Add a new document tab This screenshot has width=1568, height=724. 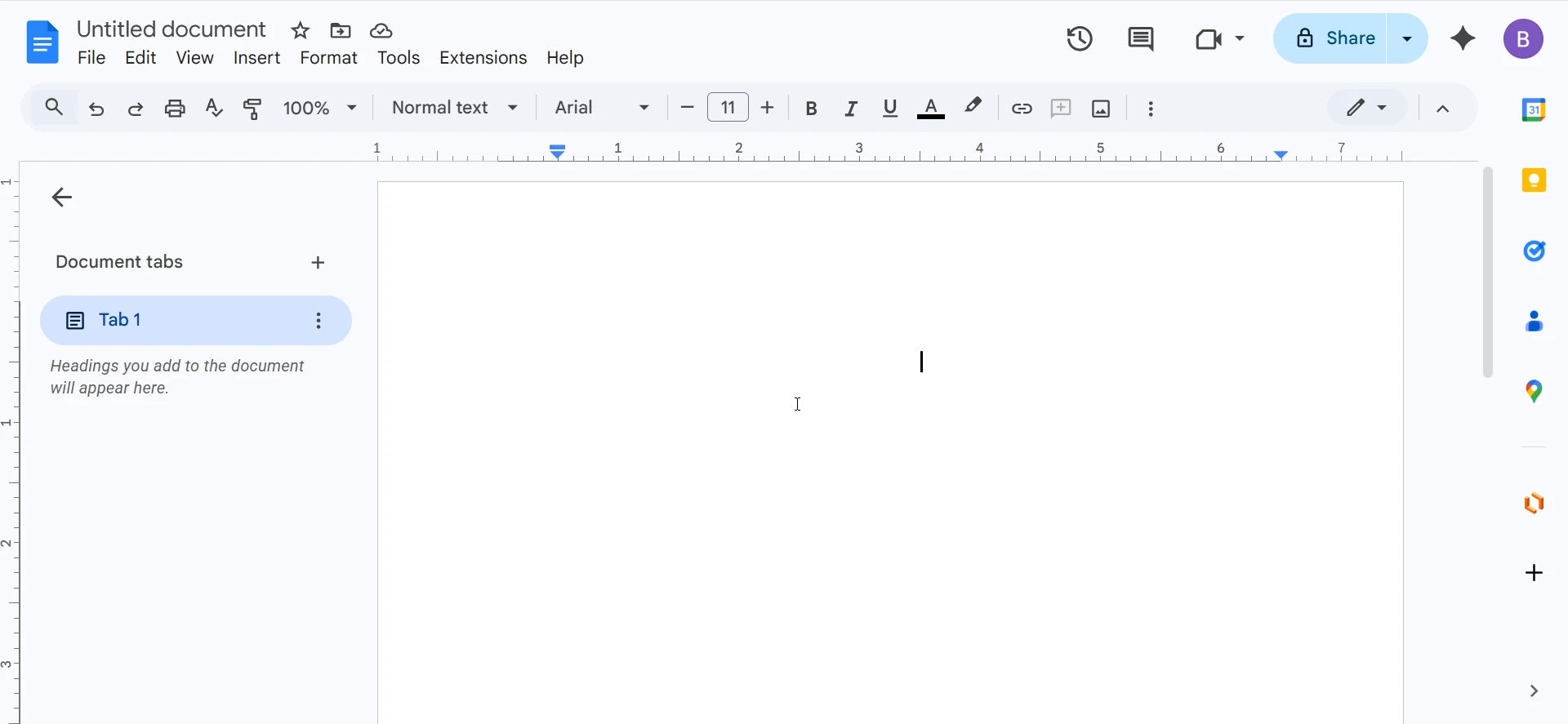coord(318,263)
